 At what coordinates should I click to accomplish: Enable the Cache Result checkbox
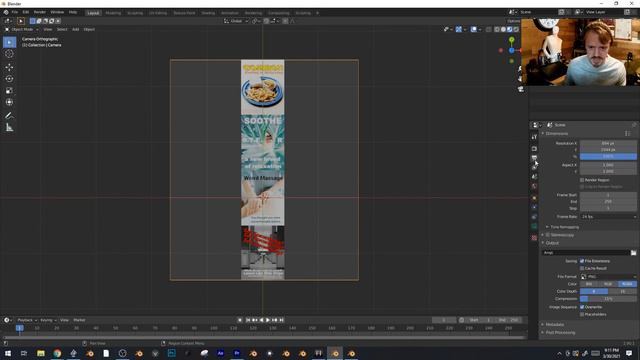pos(582,269)
